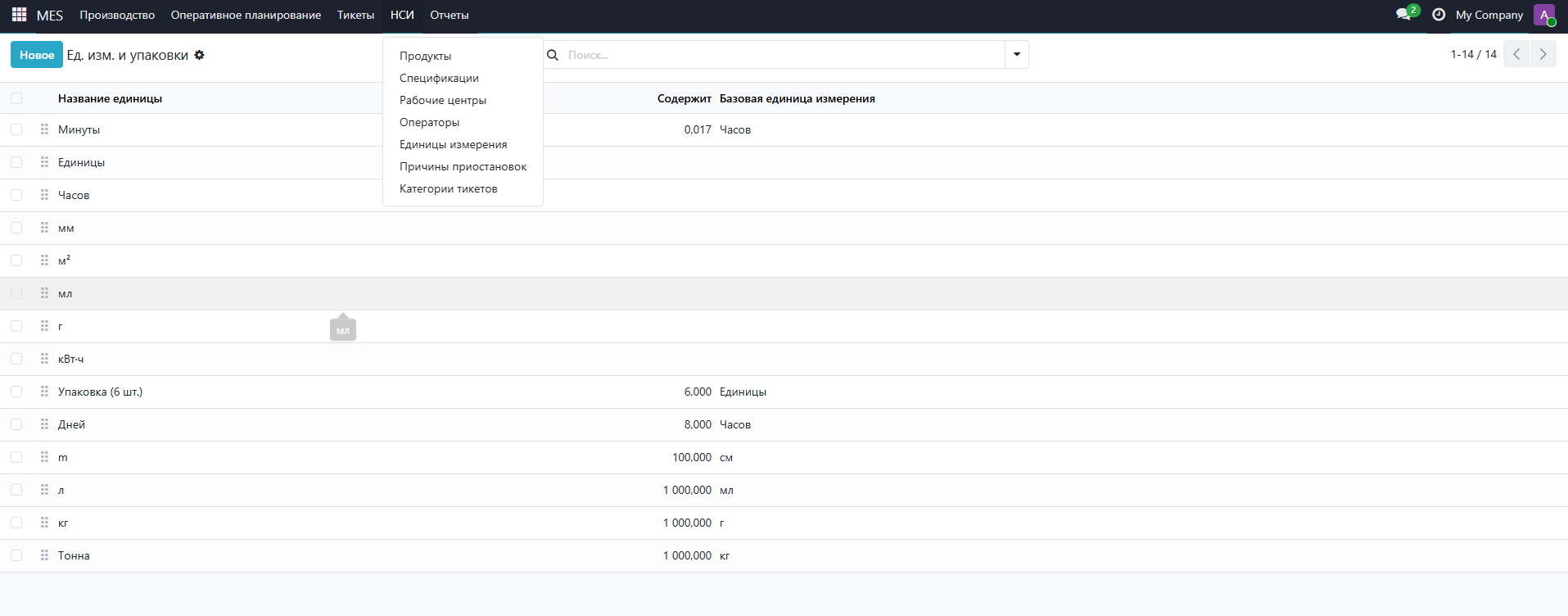Grab the drag handle of м² row

(44, 260)
